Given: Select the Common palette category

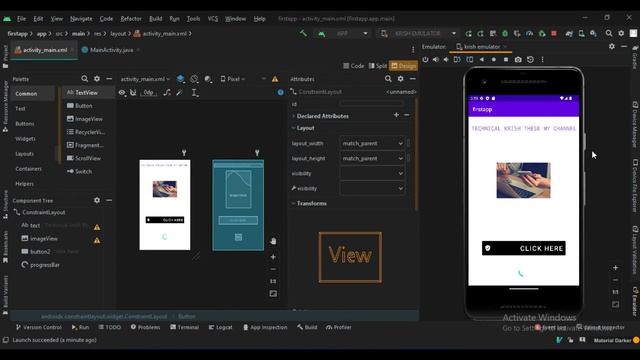Looking at the screenshot, I should pyautogui.click(x=33, y=93).
